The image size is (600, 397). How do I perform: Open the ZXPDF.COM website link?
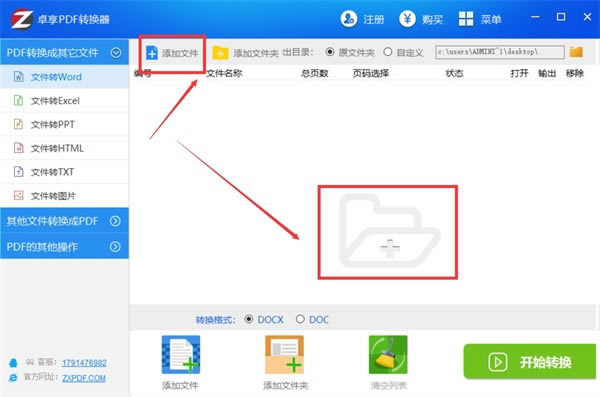[84, 378]
